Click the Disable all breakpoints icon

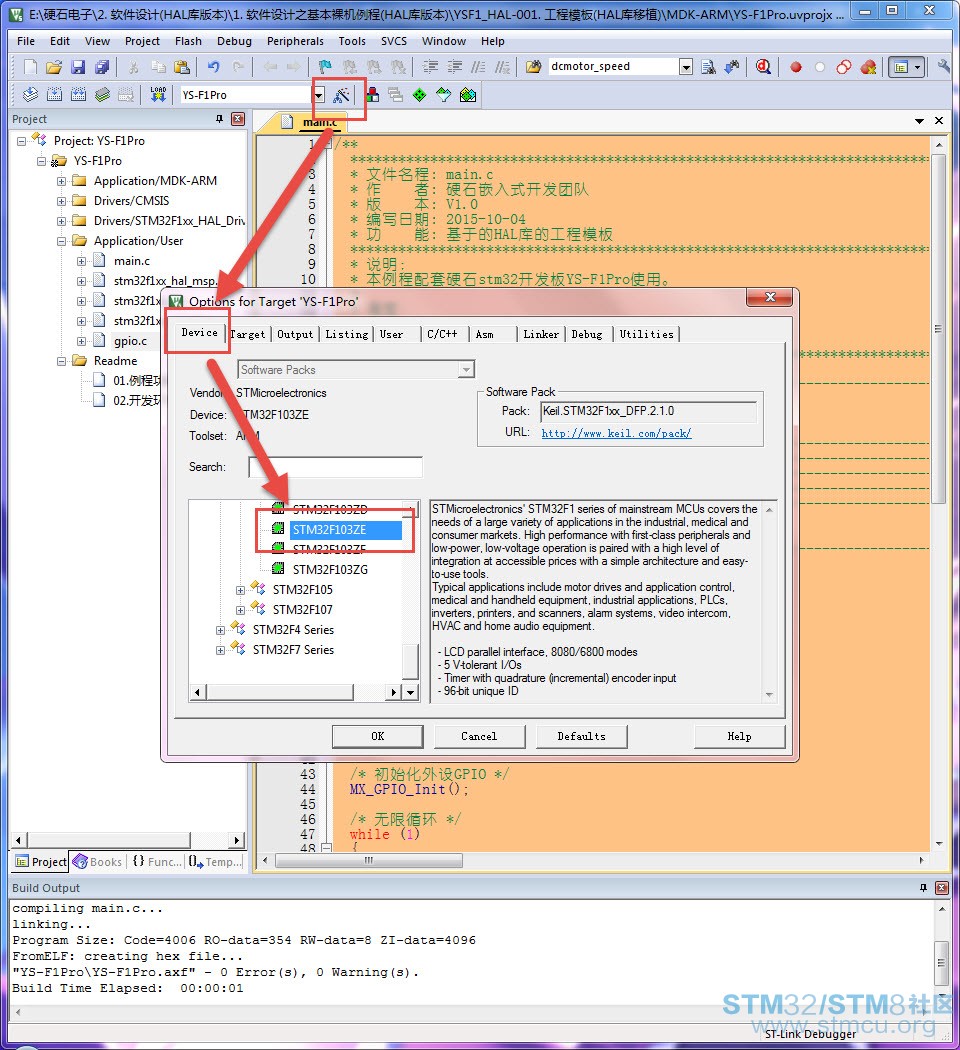(x=844, y=67)
